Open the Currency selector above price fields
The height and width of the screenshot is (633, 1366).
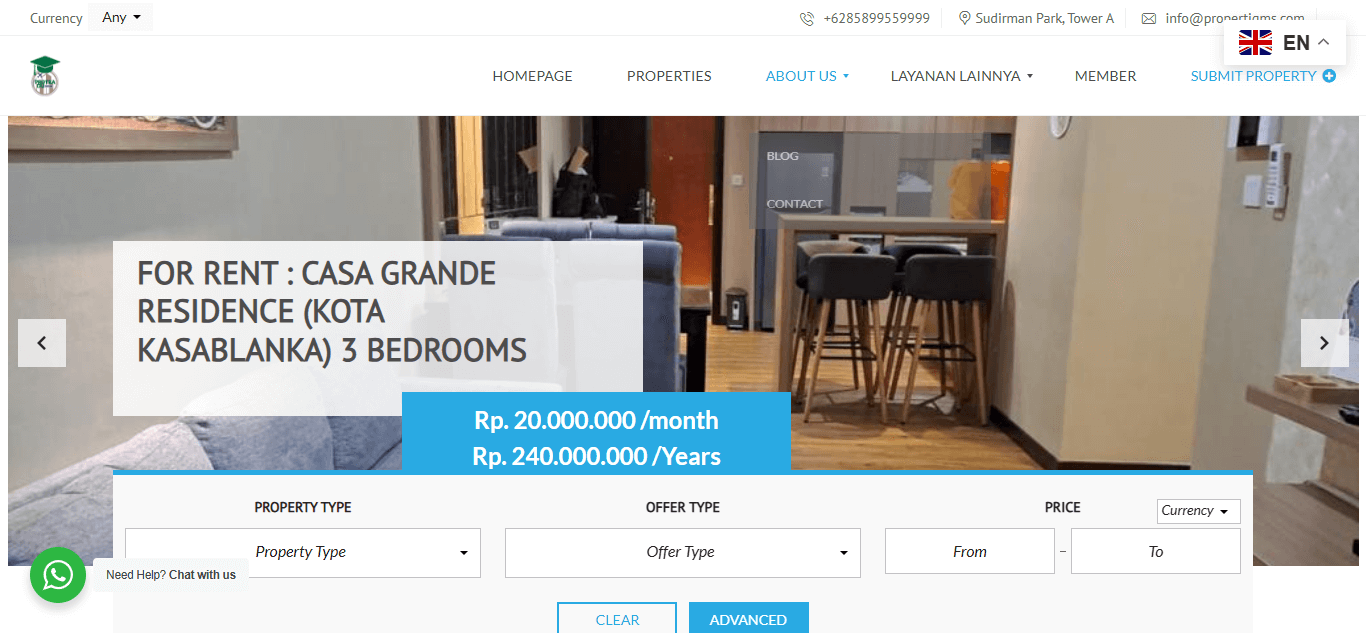point(1199,511)
